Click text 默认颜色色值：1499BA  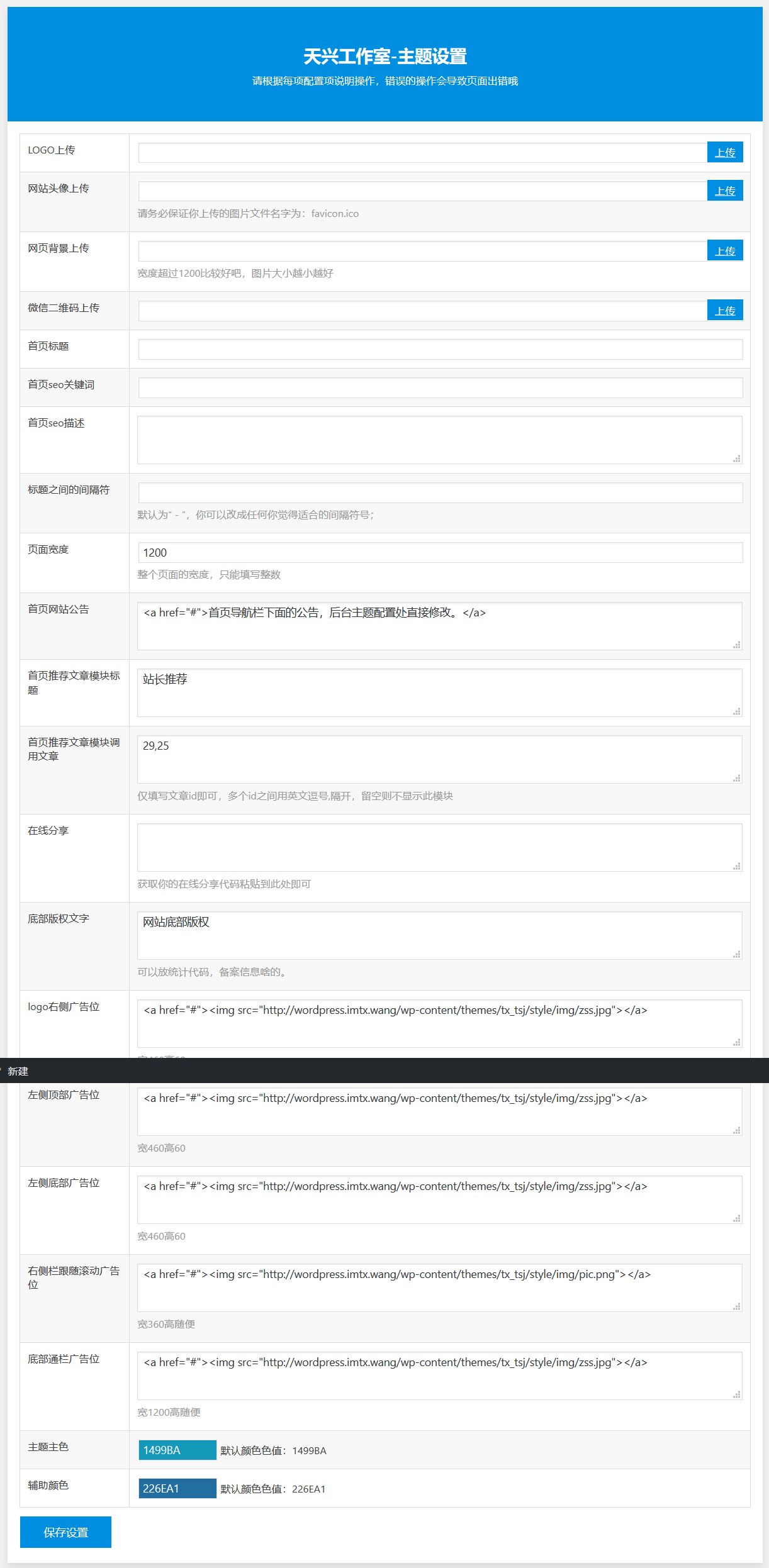click(x=273, y=1450)
